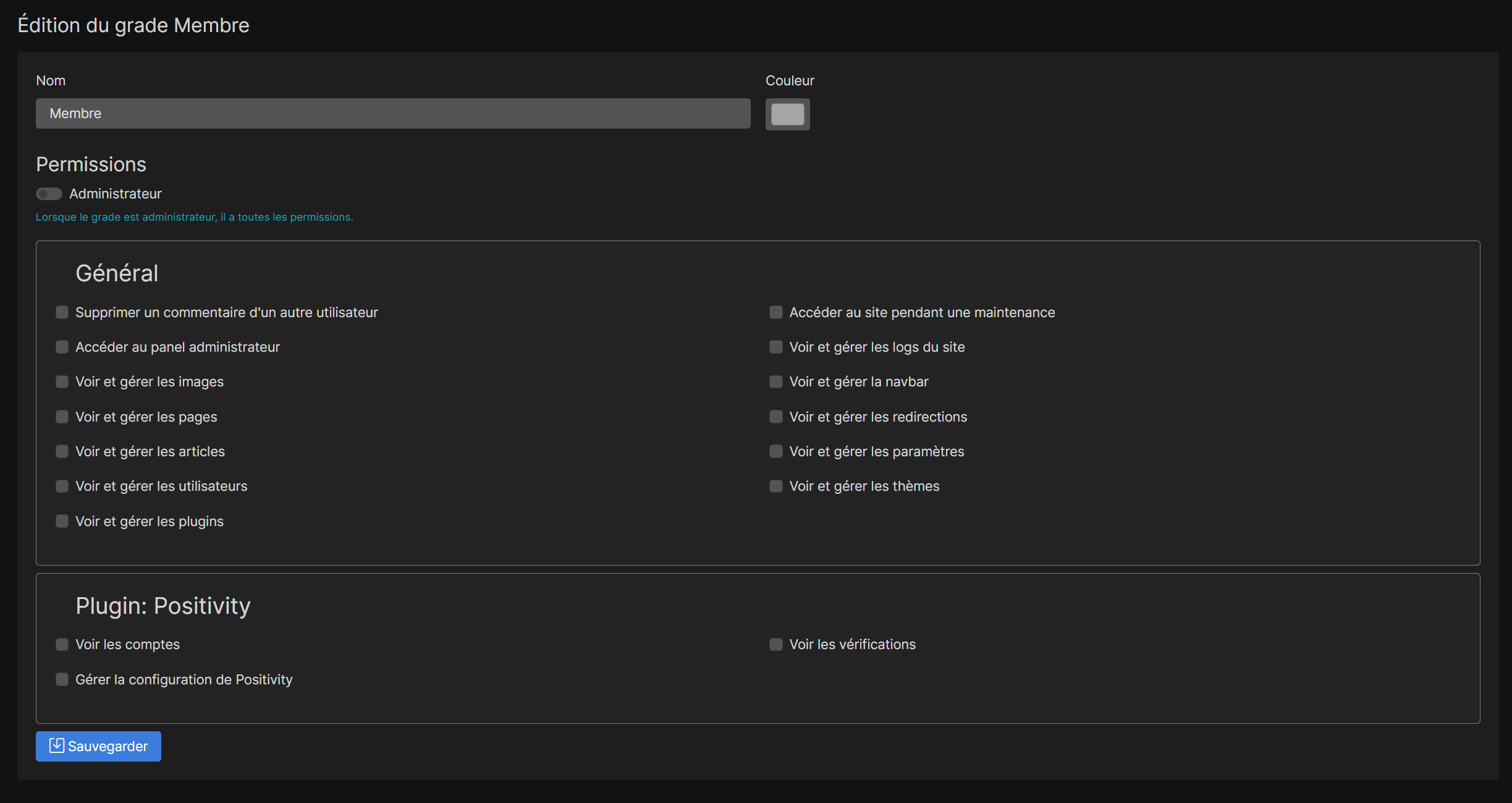The width and height of the screenshot is (1512, 803).
Task: Check "Voir les vérifications"
Action: pyautogui.click(x=775, y=644)
